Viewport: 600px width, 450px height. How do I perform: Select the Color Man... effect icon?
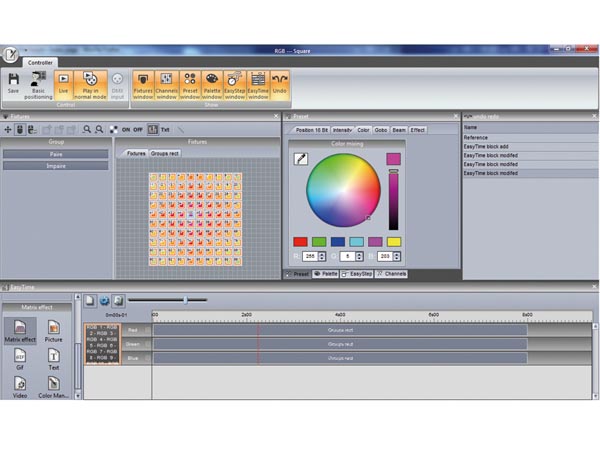click(53, 387)
